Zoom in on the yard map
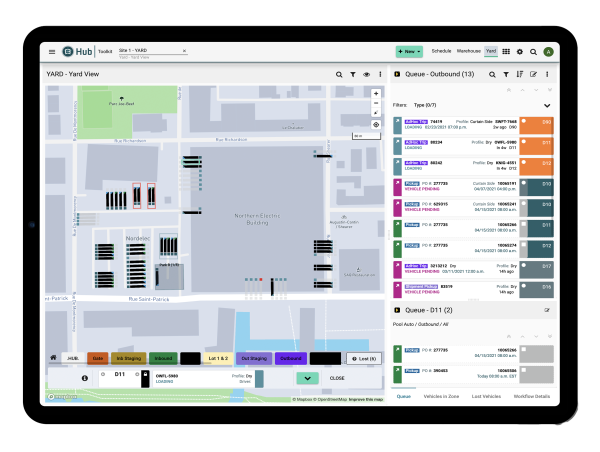The width and height of the screenshot is (600, 452). coord(376,94)
